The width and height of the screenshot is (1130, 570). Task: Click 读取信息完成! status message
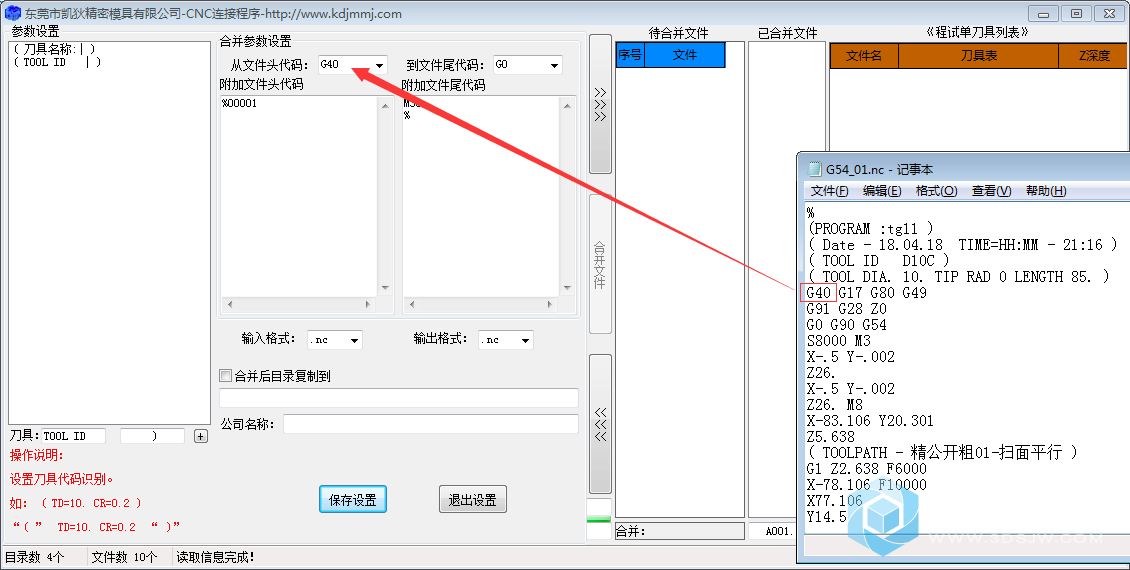click(x=215, y=557)
